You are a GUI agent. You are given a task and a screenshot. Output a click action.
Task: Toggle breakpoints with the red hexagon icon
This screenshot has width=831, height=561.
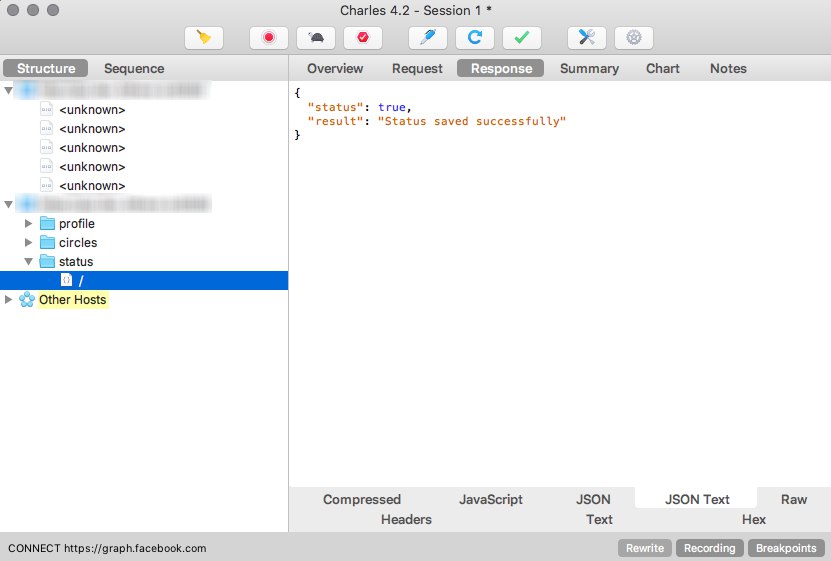point(363,38)
